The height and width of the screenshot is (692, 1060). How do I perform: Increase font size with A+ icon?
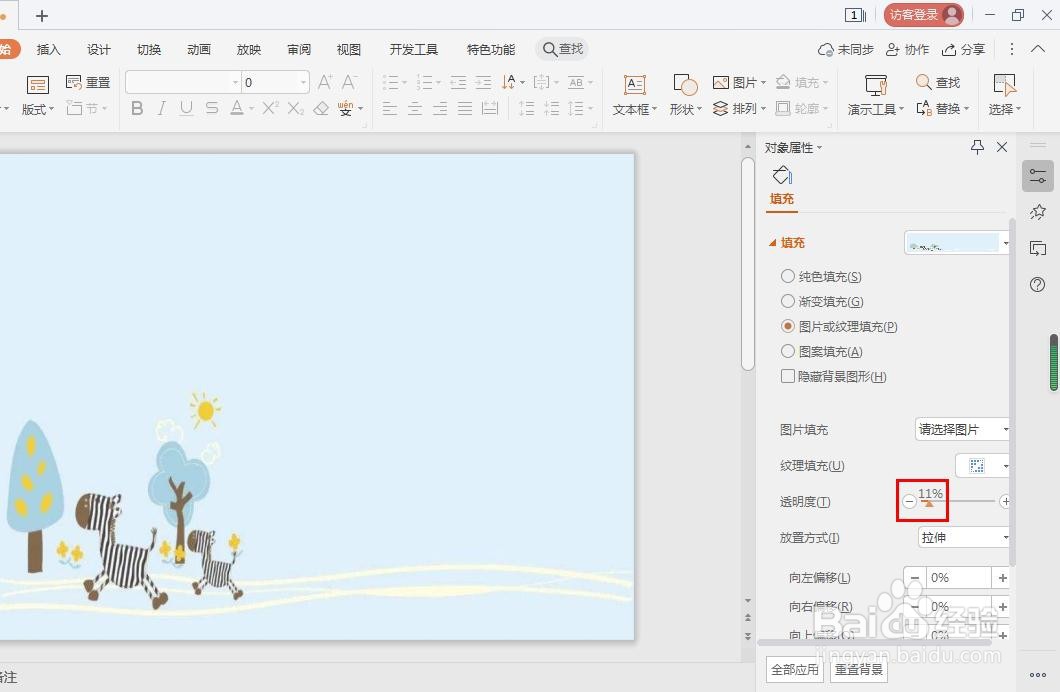pos(324,82)
